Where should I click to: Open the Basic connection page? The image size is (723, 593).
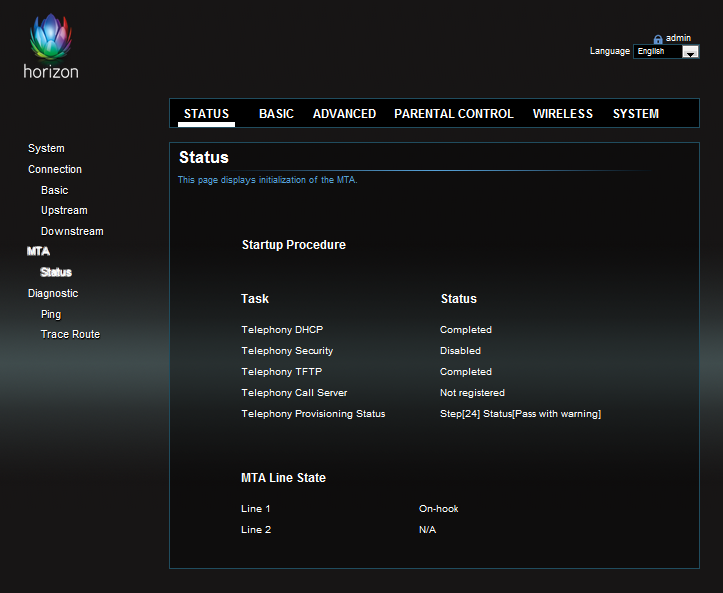tap(54, 190)
